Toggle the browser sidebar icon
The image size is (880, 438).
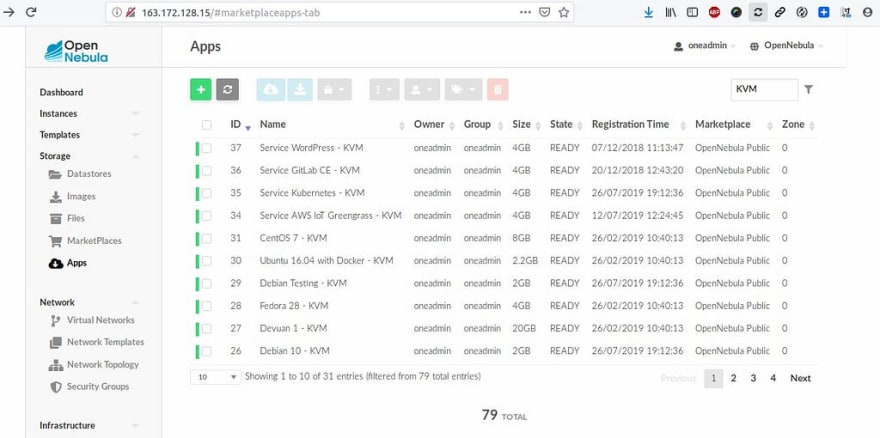click(x=693, y=12)
